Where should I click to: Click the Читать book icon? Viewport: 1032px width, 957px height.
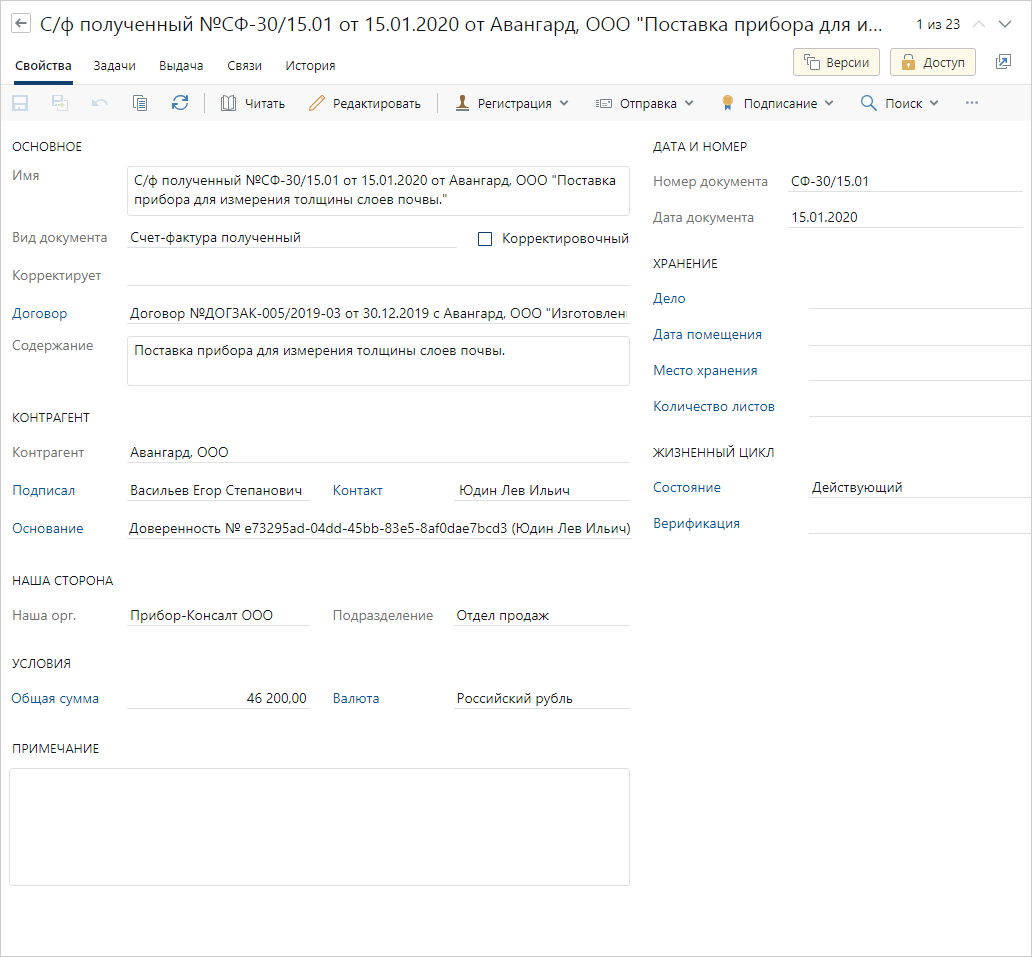[229, 103]
